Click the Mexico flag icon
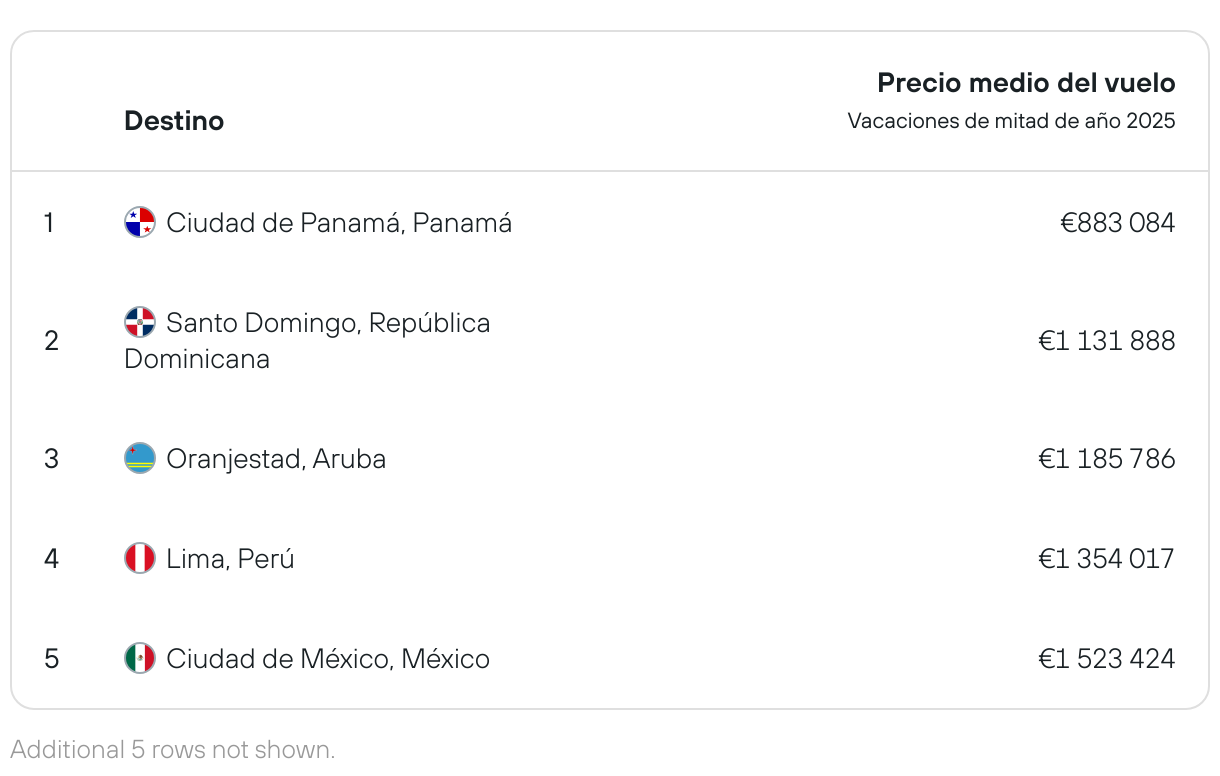Image resolution: width=1220 pixels, height=776 pixels. click(x=140, y=658)
